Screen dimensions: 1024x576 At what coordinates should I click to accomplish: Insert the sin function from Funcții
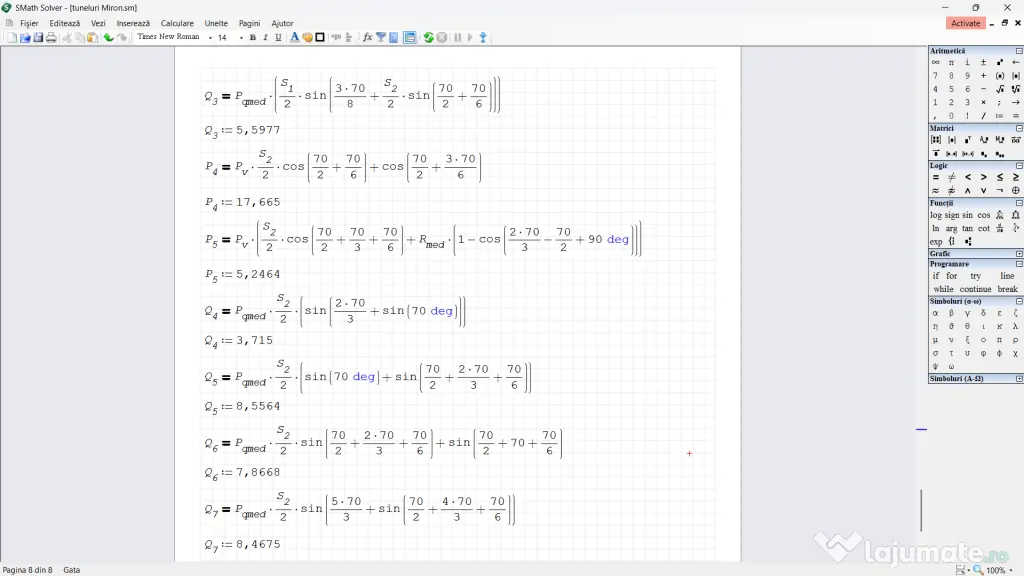(x=967, y=215)
